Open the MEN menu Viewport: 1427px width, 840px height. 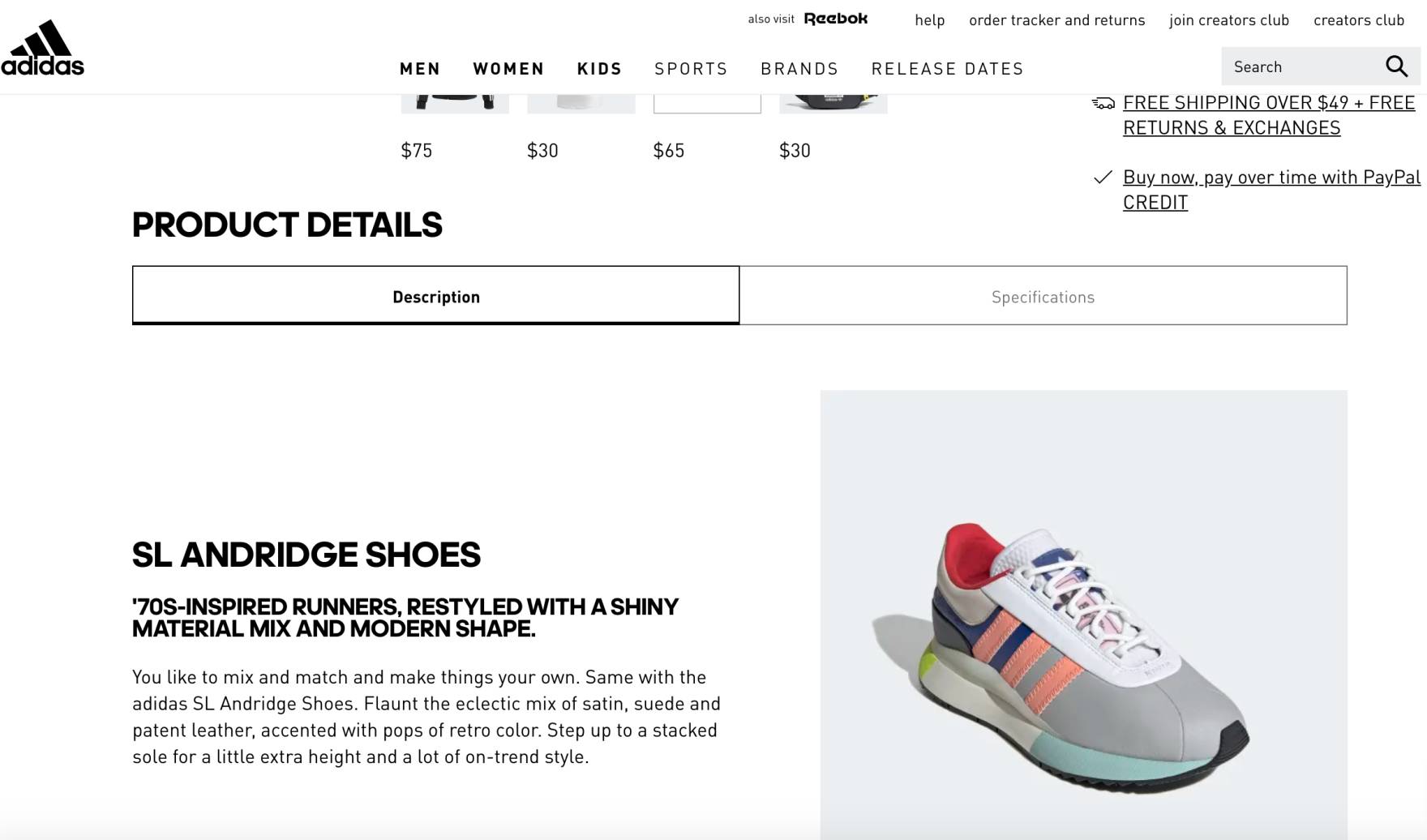420,69
